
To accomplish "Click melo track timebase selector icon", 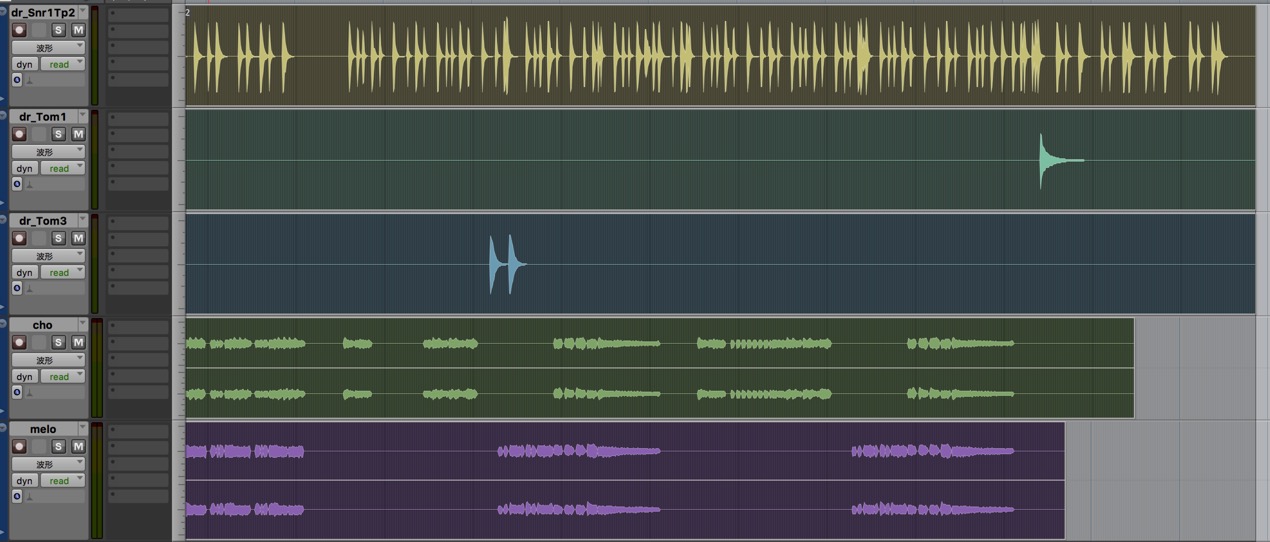I will (17, 496).
